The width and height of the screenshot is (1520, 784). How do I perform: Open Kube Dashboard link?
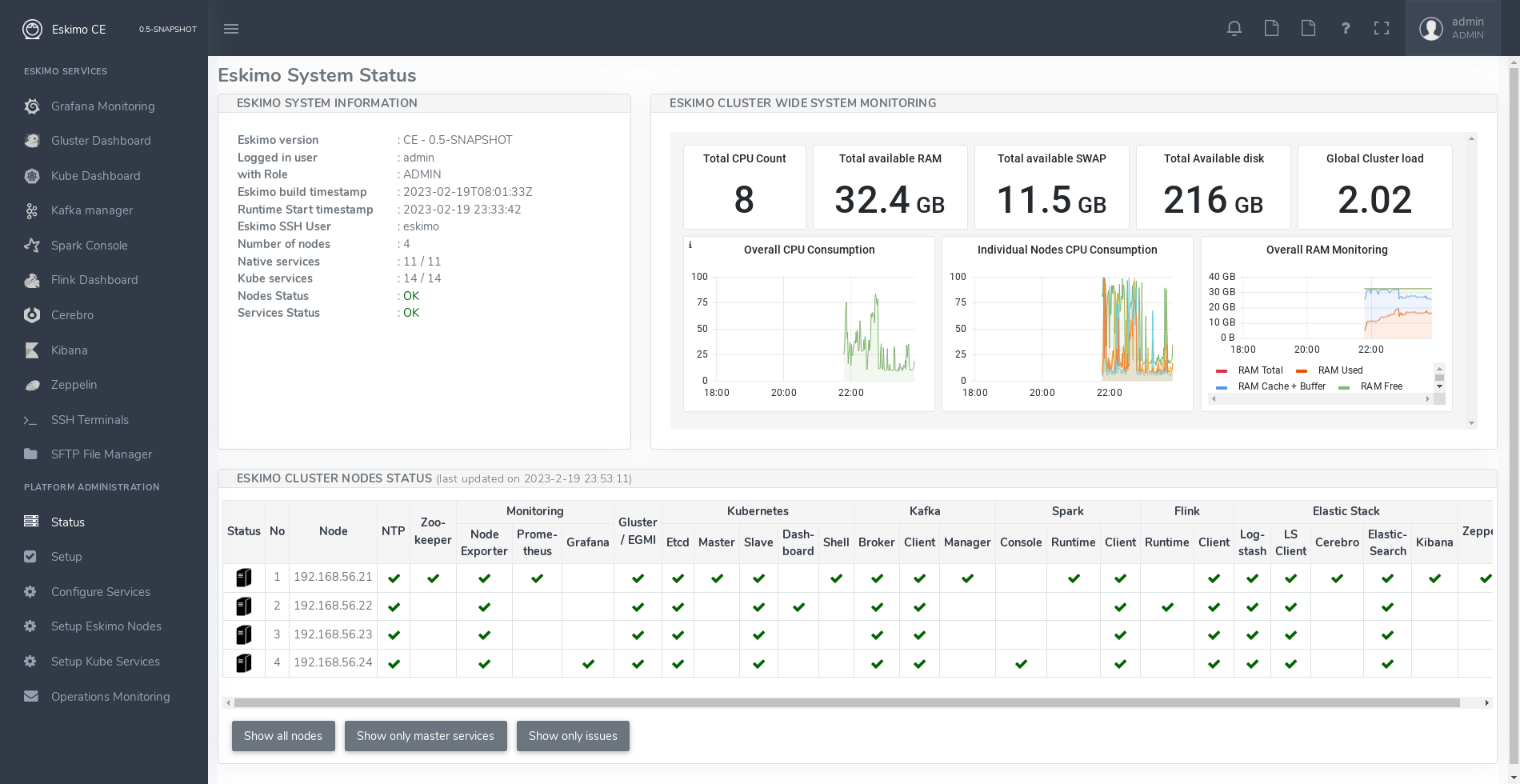click(x=96, y=176)
